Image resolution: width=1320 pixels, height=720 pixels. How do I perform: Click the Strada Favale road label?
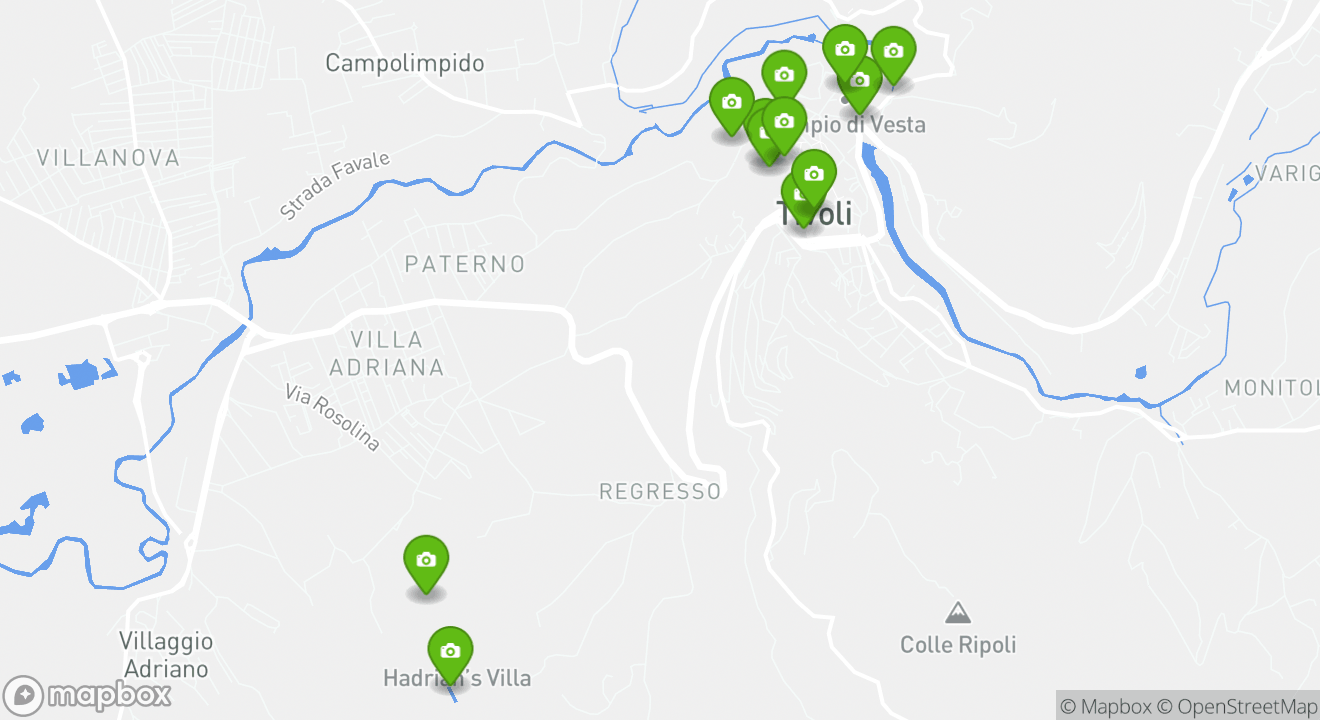click(x=334, y=186)
